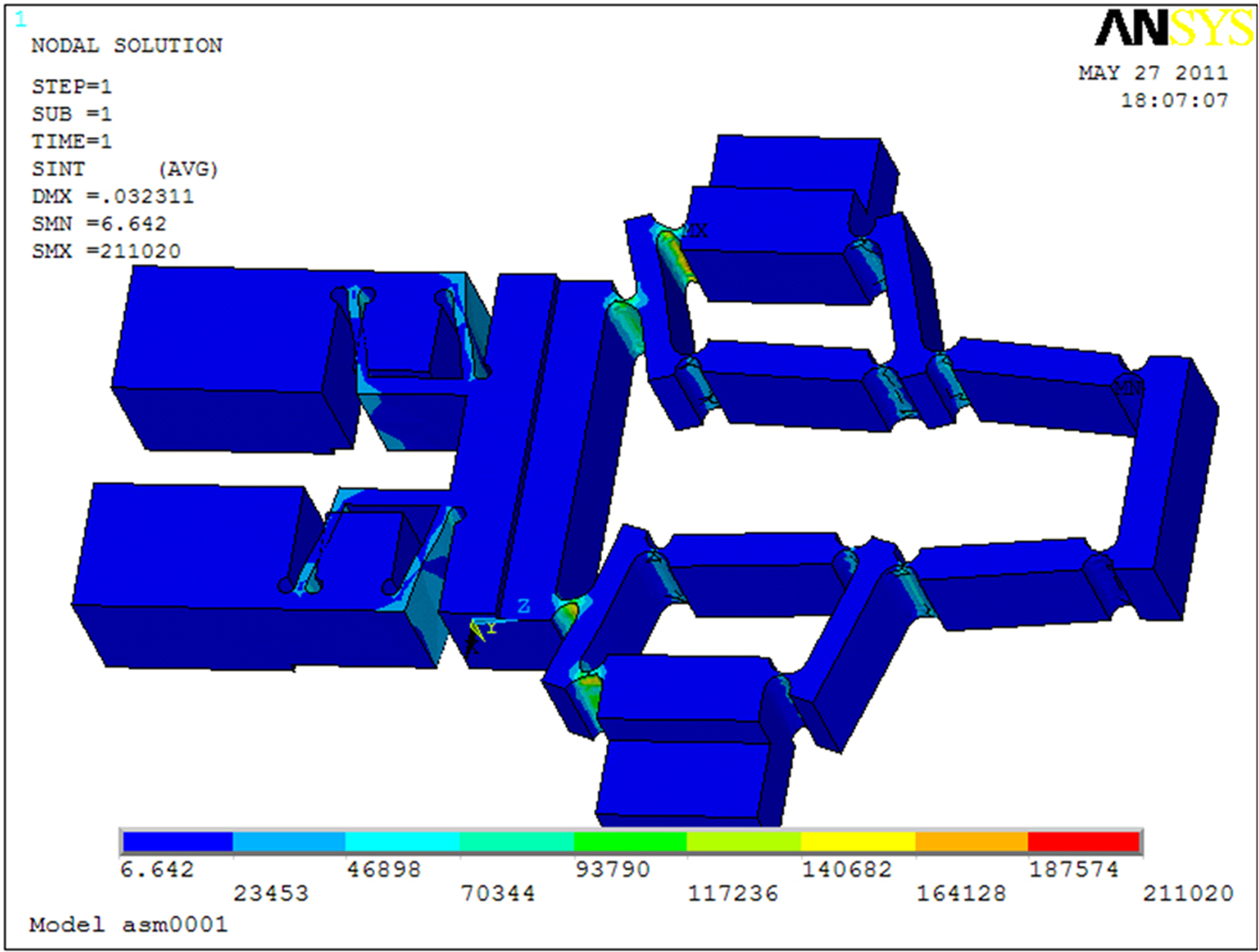Click the Model asm0001 label
This screenshot has width=1259, height=952.
[129, 925]
